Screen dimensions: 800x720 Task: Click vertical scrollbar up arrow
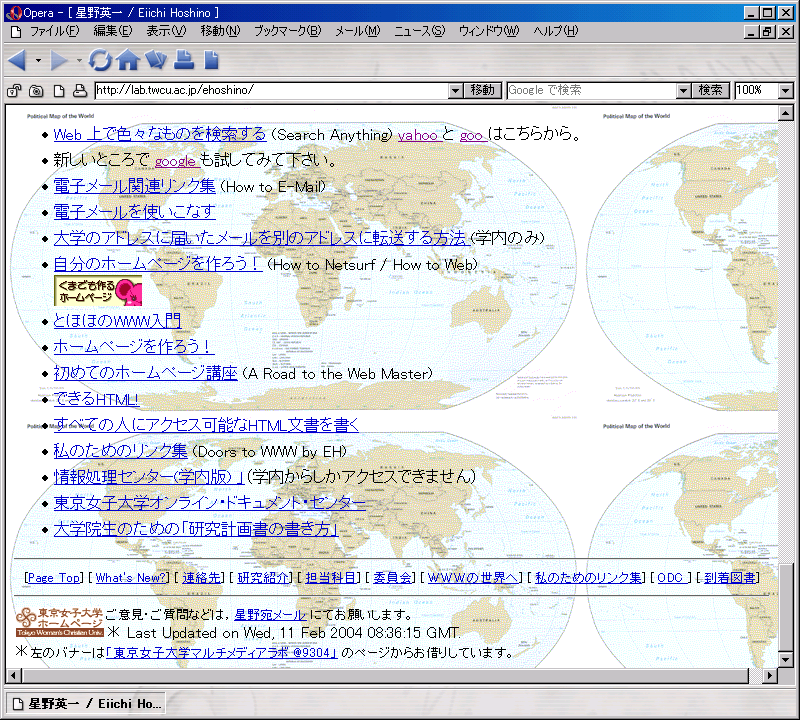786,113
